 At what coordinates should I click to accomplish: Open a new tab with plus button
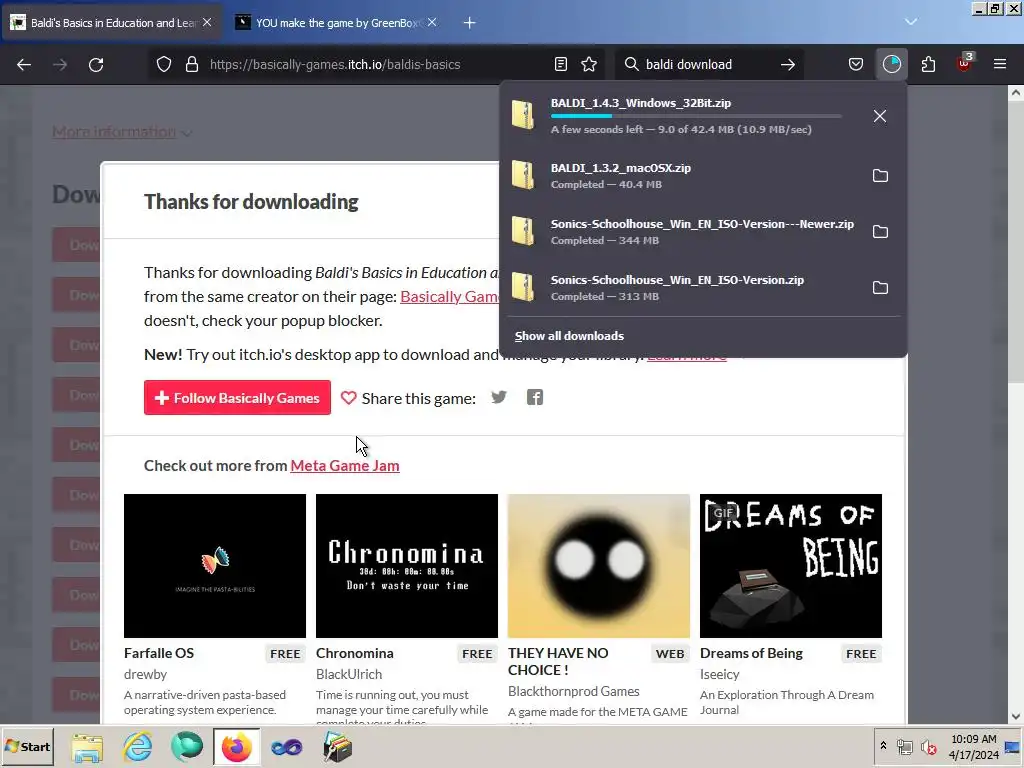tap(470, 23)
